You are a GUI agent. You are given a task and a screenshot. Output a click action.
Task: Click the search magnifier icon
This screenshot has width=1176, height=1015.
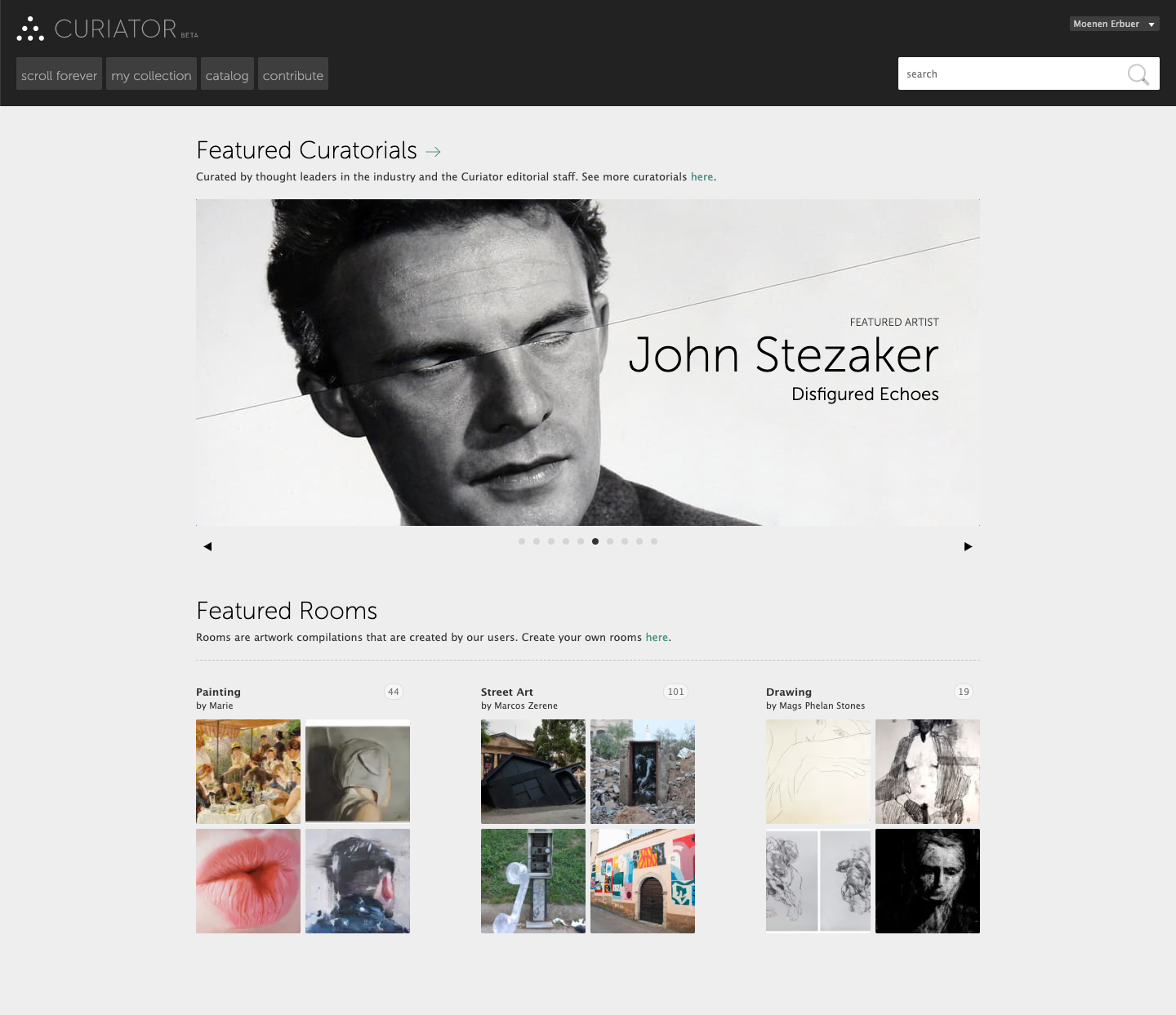(x=1138, y=74)
